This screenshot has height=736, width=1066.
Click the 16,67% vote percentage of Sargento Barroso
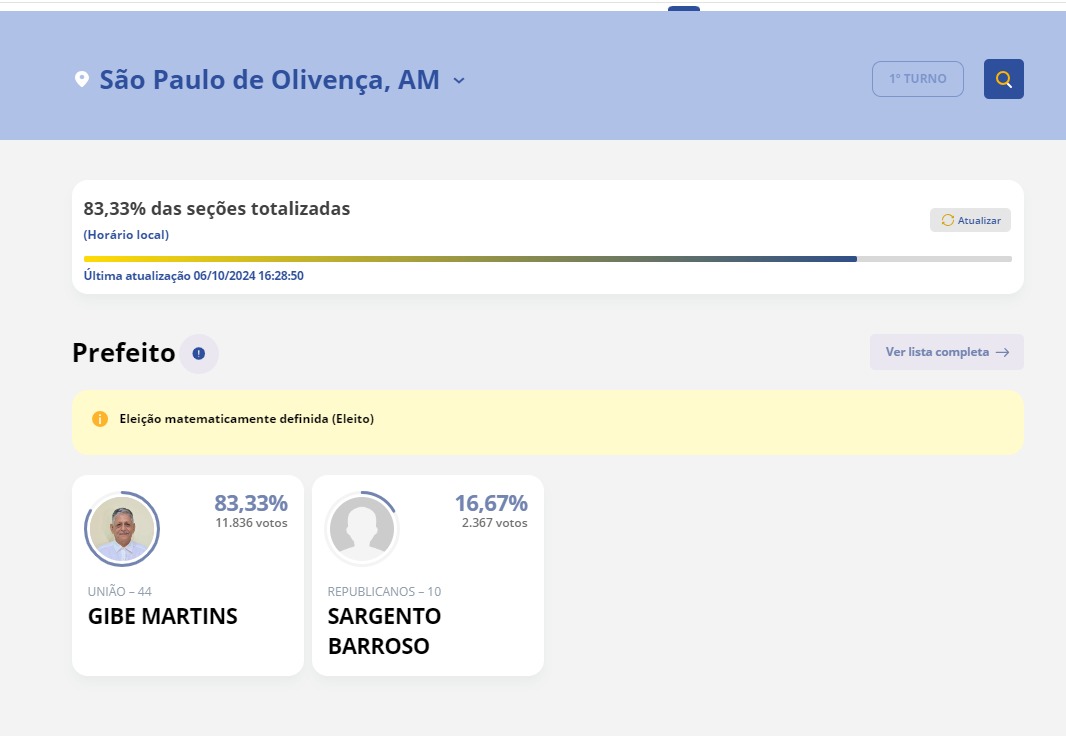coord(491,503)
